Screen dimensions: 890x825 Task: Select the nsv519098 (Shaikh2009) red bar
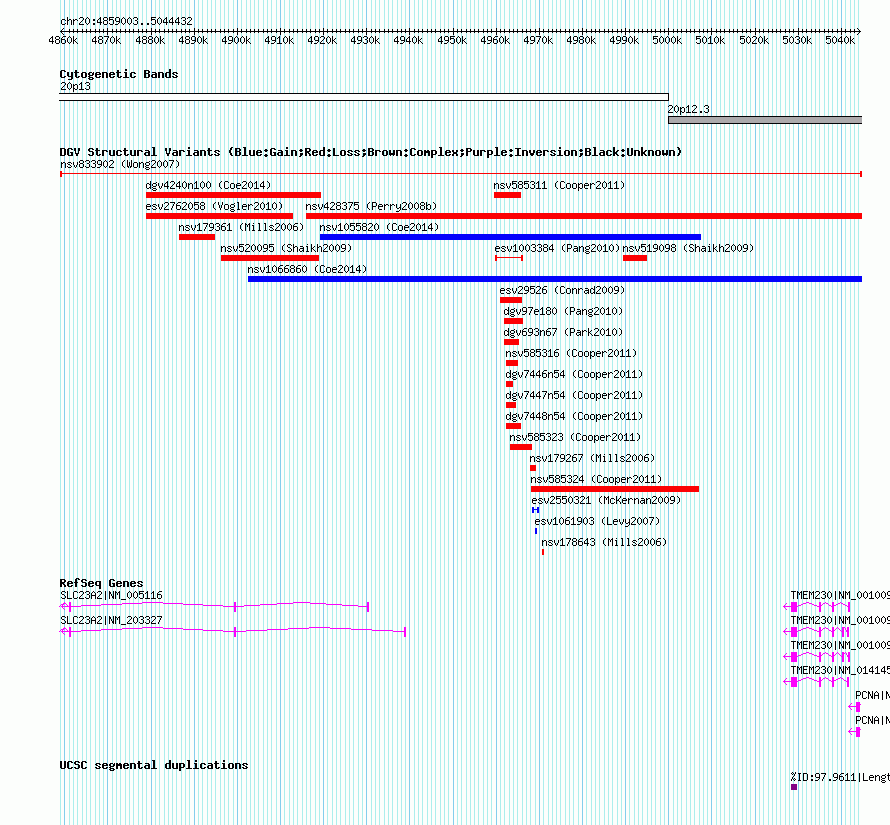635,258
